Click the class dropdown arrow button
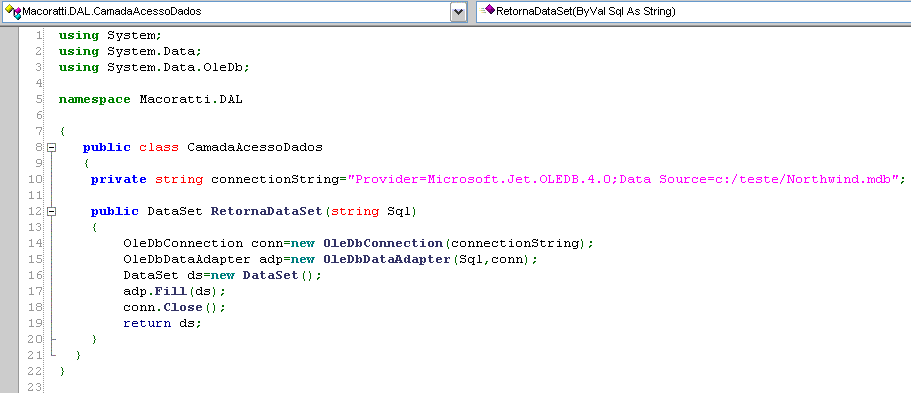Viewport: 911px width, 393px height. tap(458, 12)
